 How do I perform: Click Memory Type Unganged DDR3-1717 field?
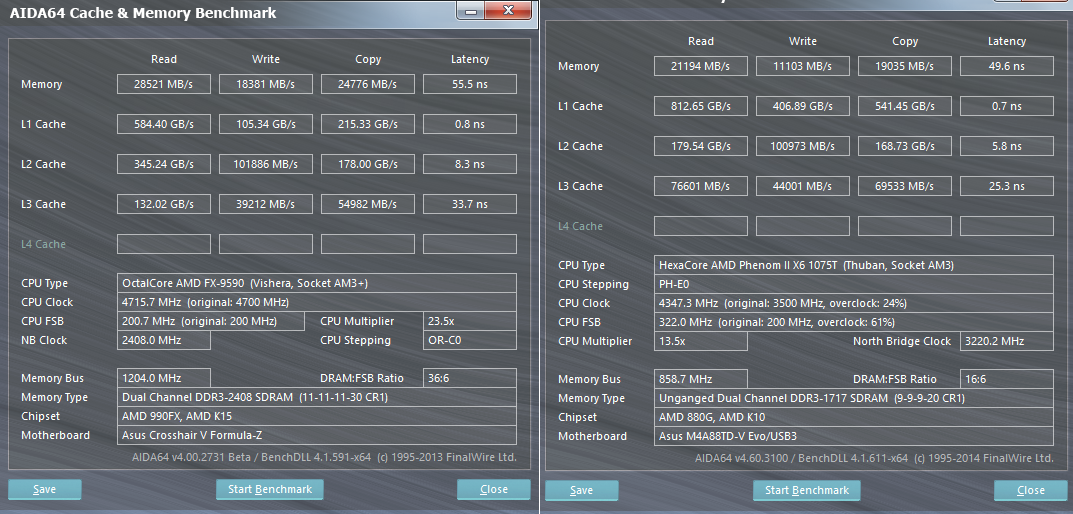click(854, 398)
